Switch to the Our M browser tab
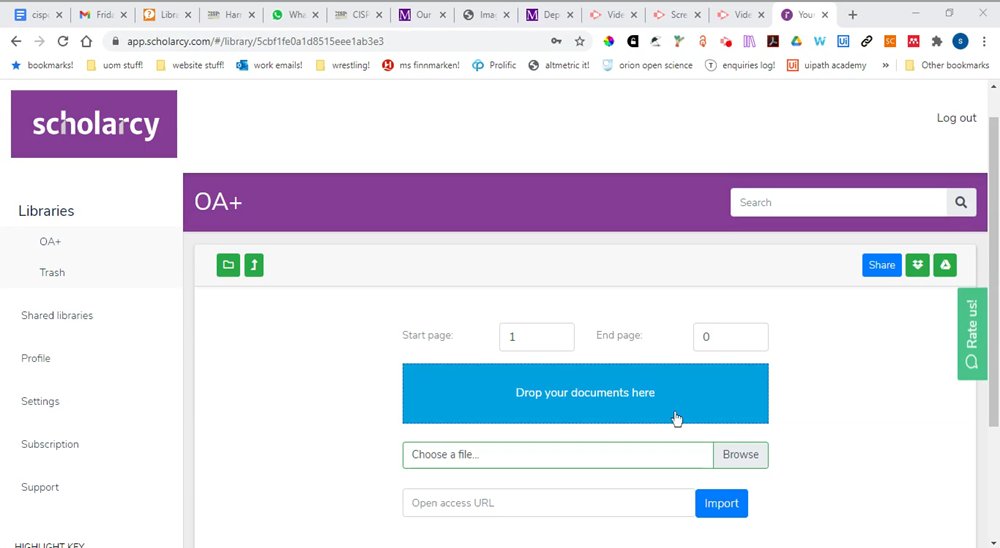1000x548 pixels. [423, 15]
